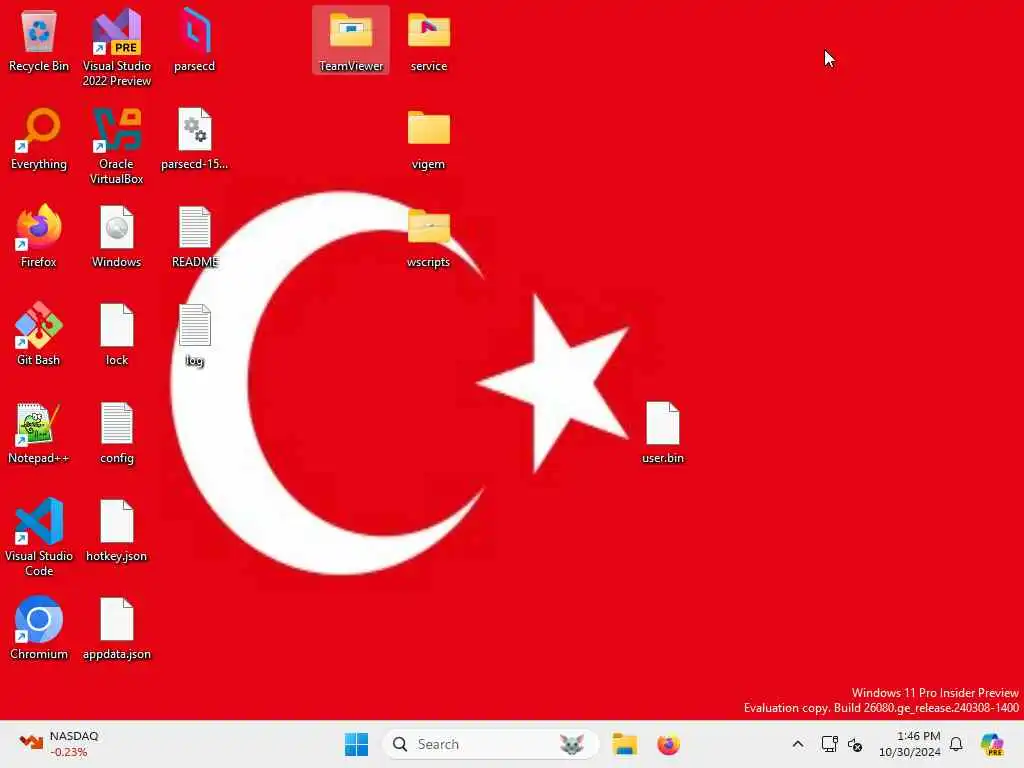The image size is (1024, 768).
Task: Open the clock showing 1:46 PM
Action: (909, 744)
